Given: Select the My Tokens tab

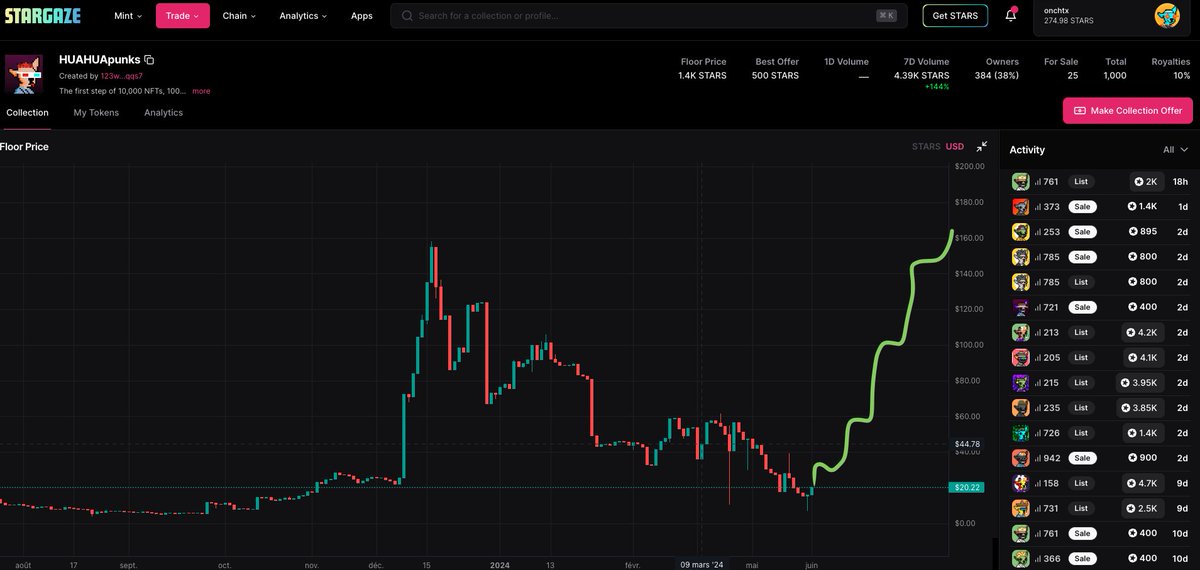Looking at the screenshot, I should coord(96,112).
